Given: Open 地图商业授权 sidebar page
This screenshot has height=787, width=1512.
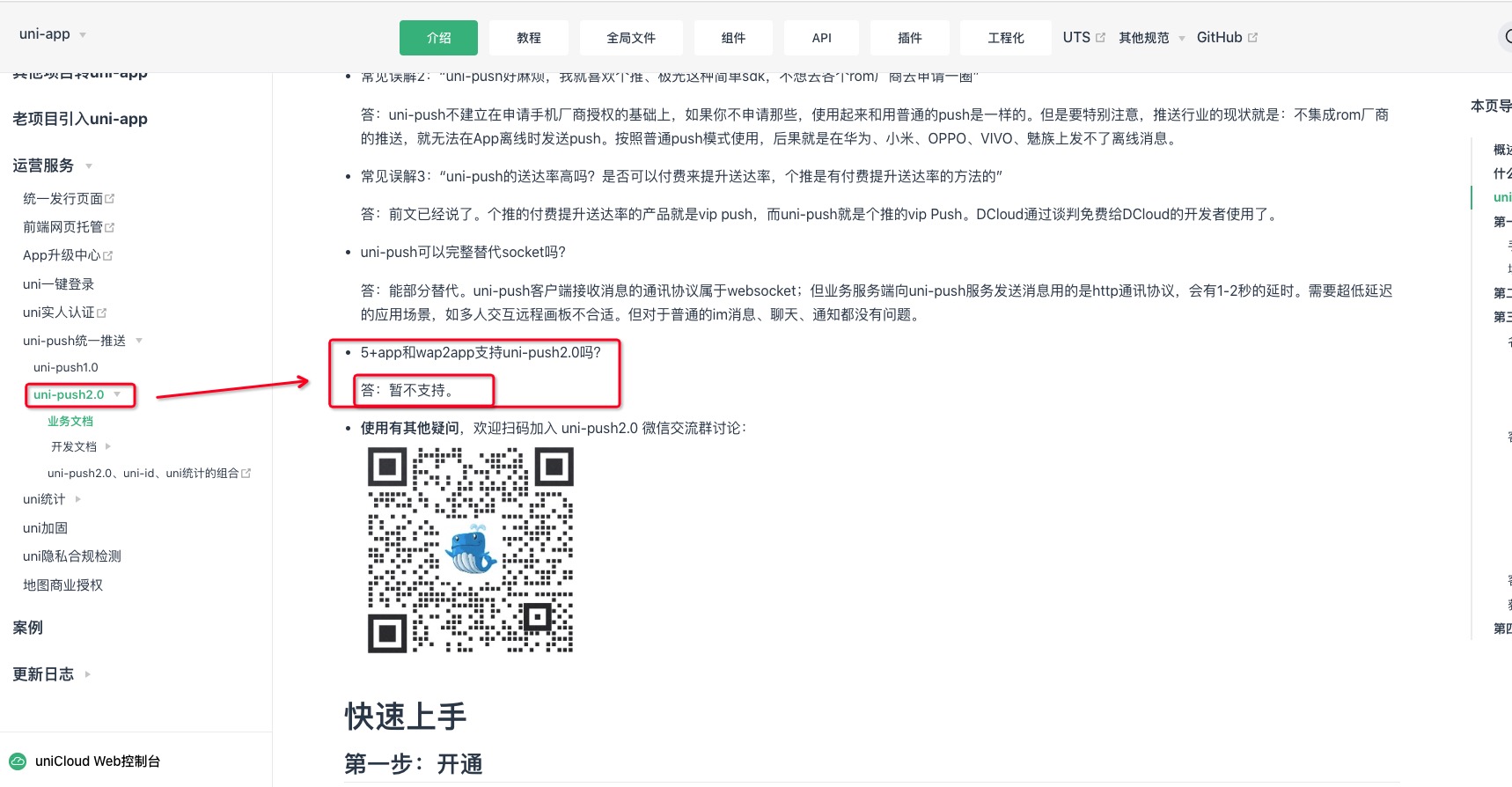Looking at the screenshot, I should point(62,585).
